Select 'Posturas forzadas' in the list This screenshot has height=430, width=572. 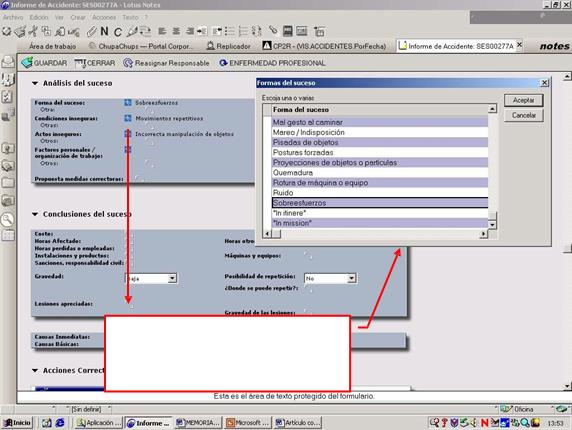click(x=380, y=152)
